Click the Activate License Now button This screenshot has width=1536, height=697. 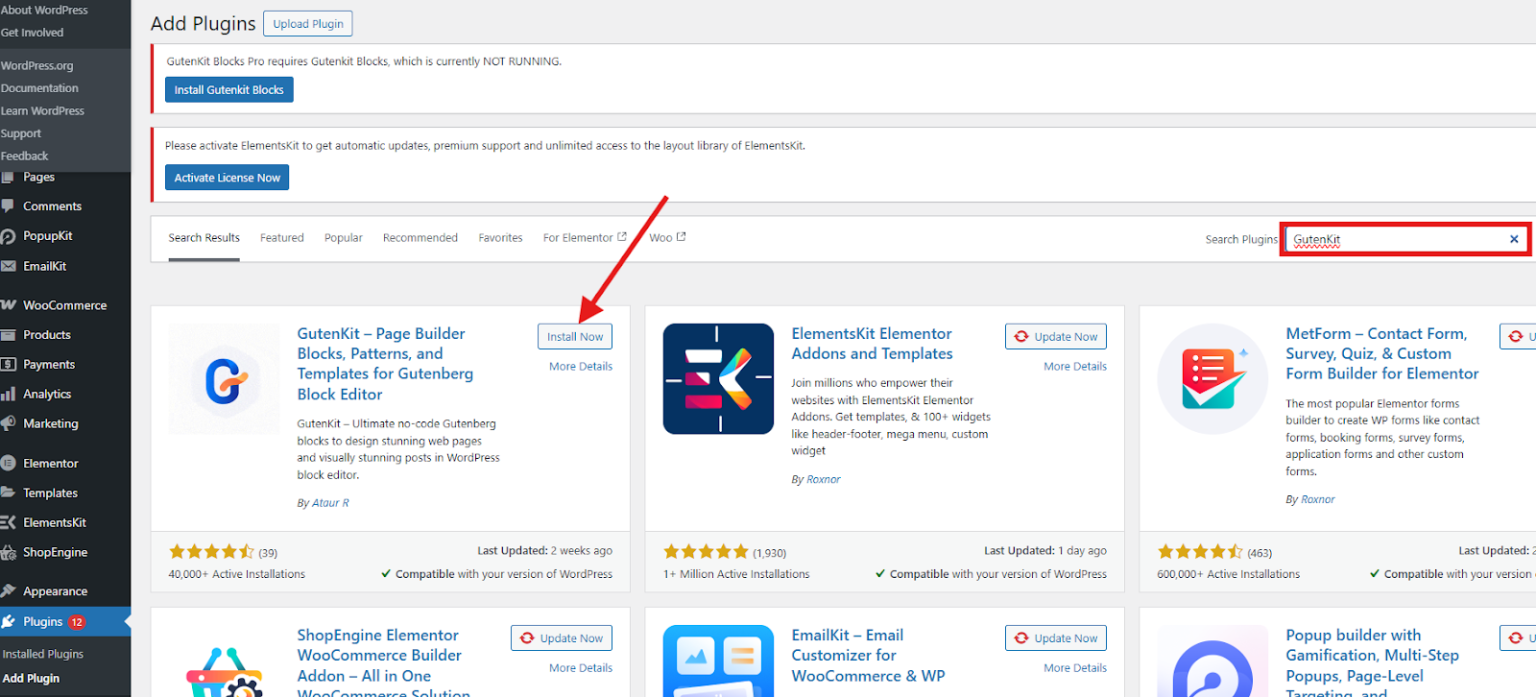(x=227, y=178)
